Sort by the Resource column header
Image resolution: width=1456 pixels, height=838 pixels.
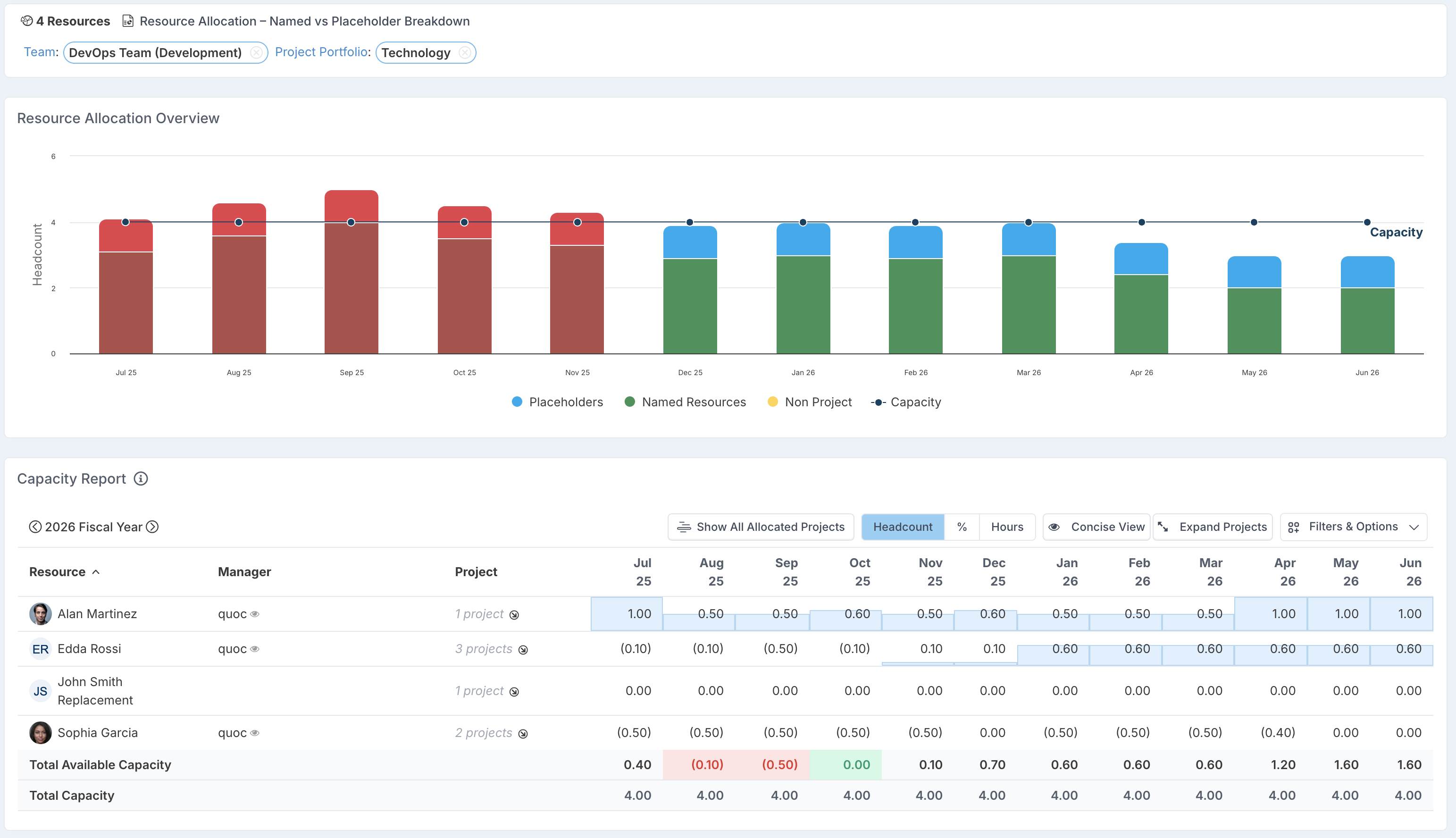[58, 571]
